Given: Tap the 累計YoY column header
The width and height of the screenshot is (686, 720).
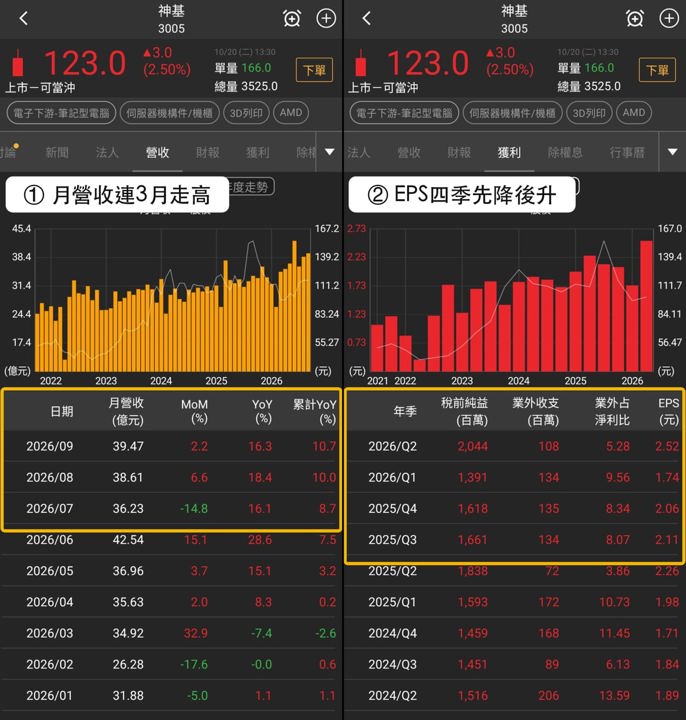Looking at the screenshot, I should click(315, 411).
